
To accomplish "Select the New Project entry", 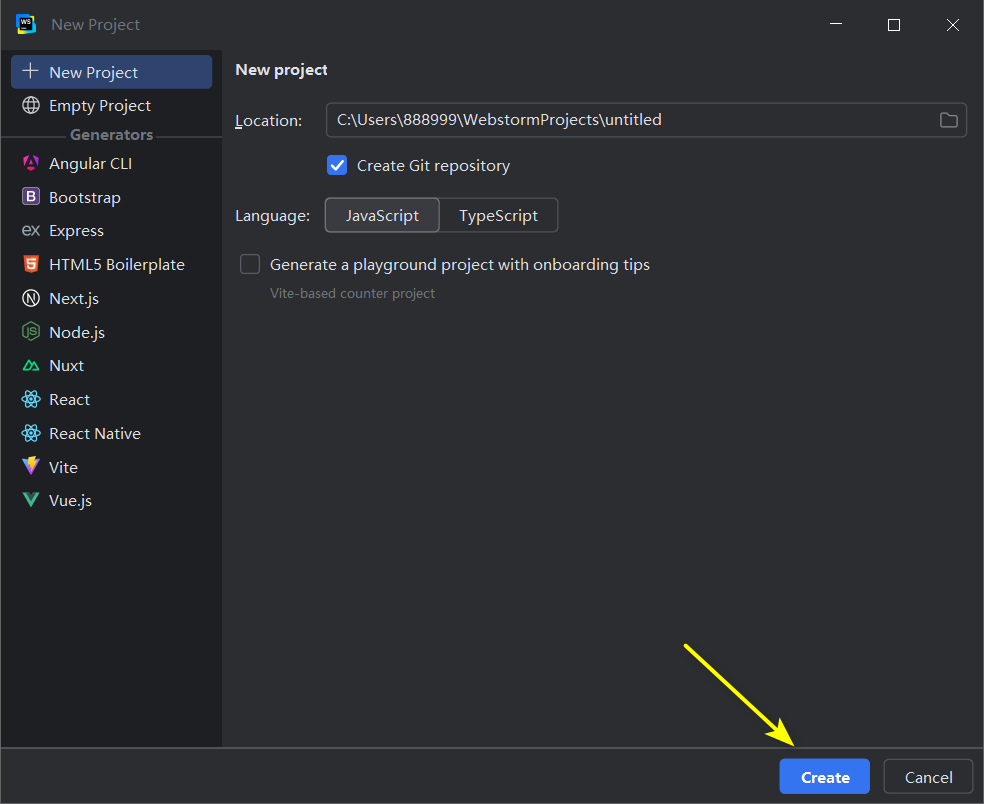I will [112, 72].
